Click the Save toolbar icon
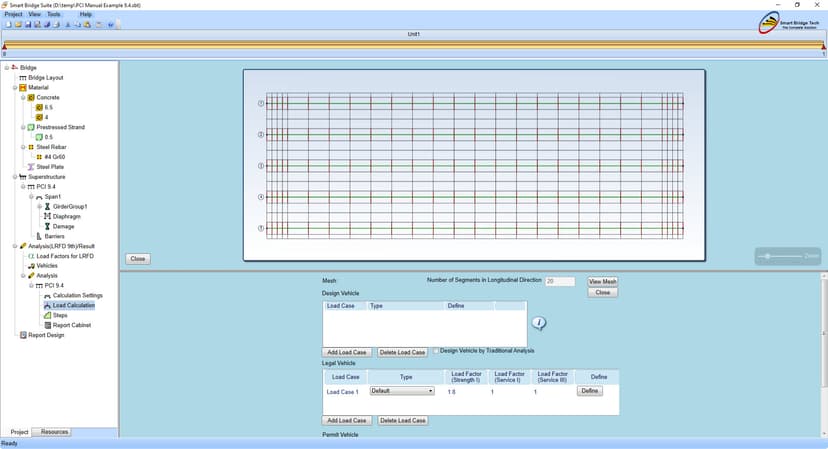The height and width of the screenshot is (449, 828). click(28, 24)
